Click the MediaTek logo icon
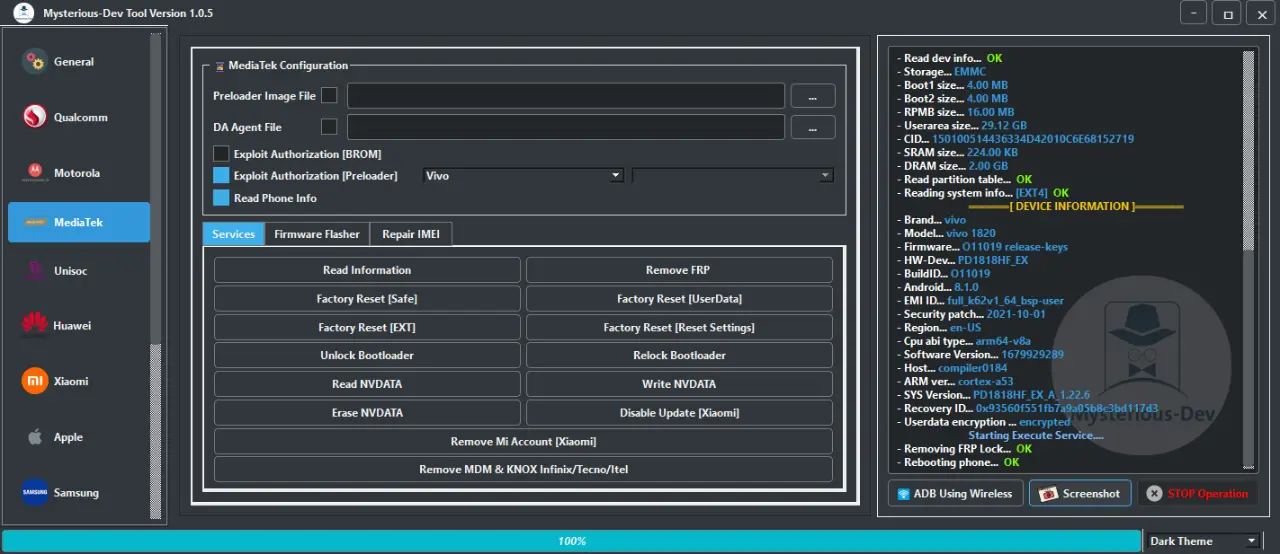This screenshot has width=1280, height=554. coord(35,223)
